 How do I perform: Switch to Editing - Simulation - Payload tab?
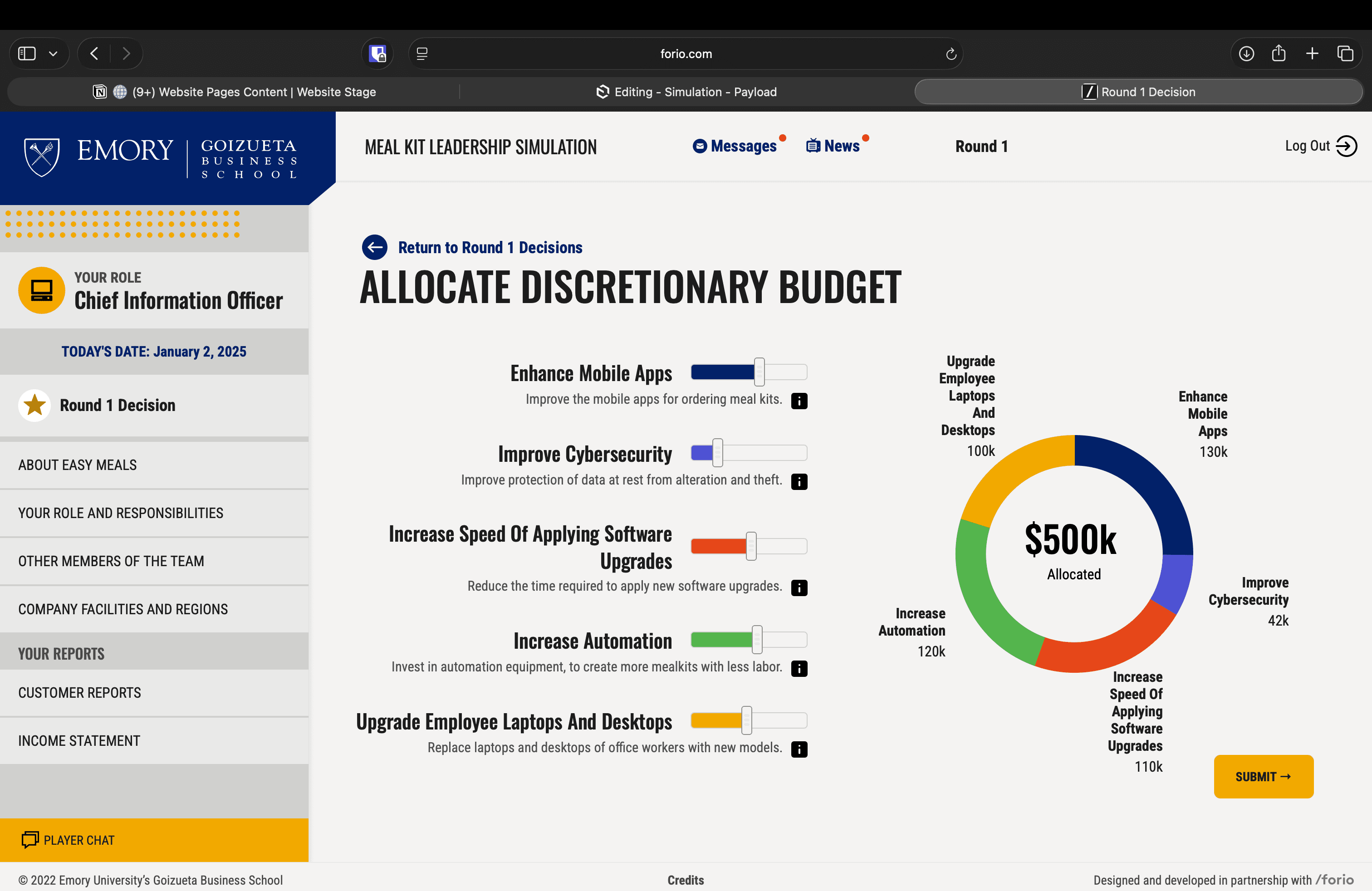click(686, 92)
